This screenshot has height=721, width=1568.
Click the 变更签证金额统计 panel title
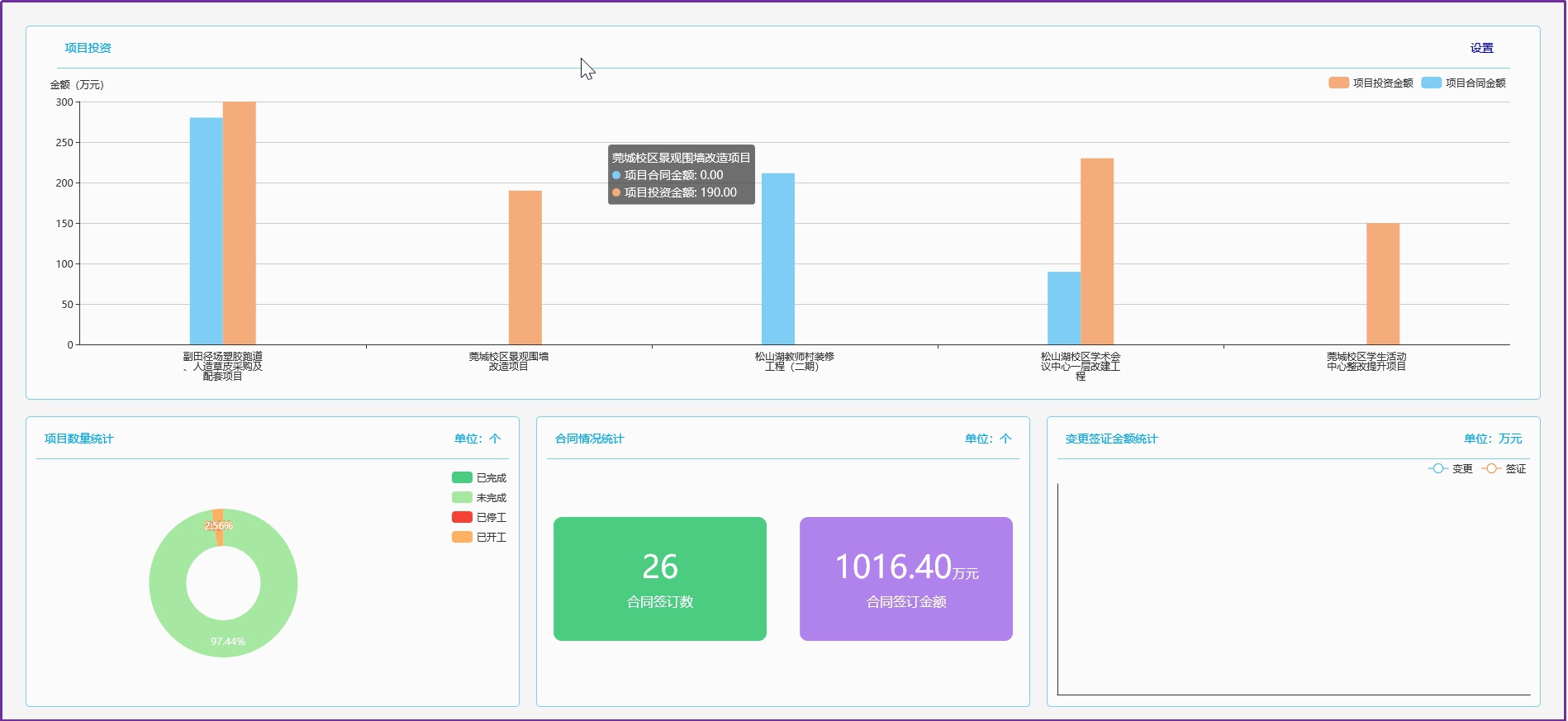click(x=1111, y=439)
